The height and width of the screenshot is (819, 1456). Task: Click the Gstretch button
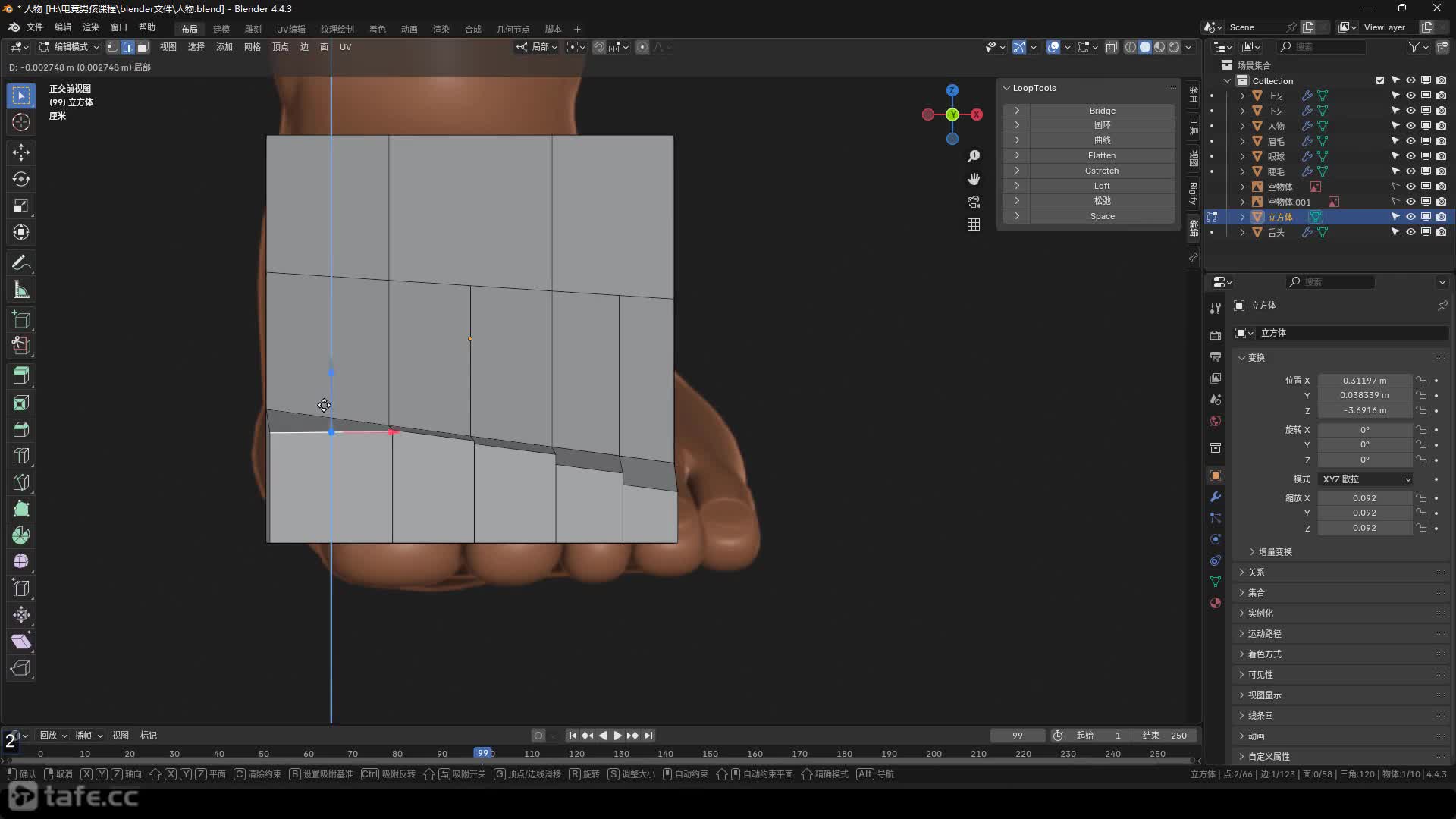[x=1102, y=171]
